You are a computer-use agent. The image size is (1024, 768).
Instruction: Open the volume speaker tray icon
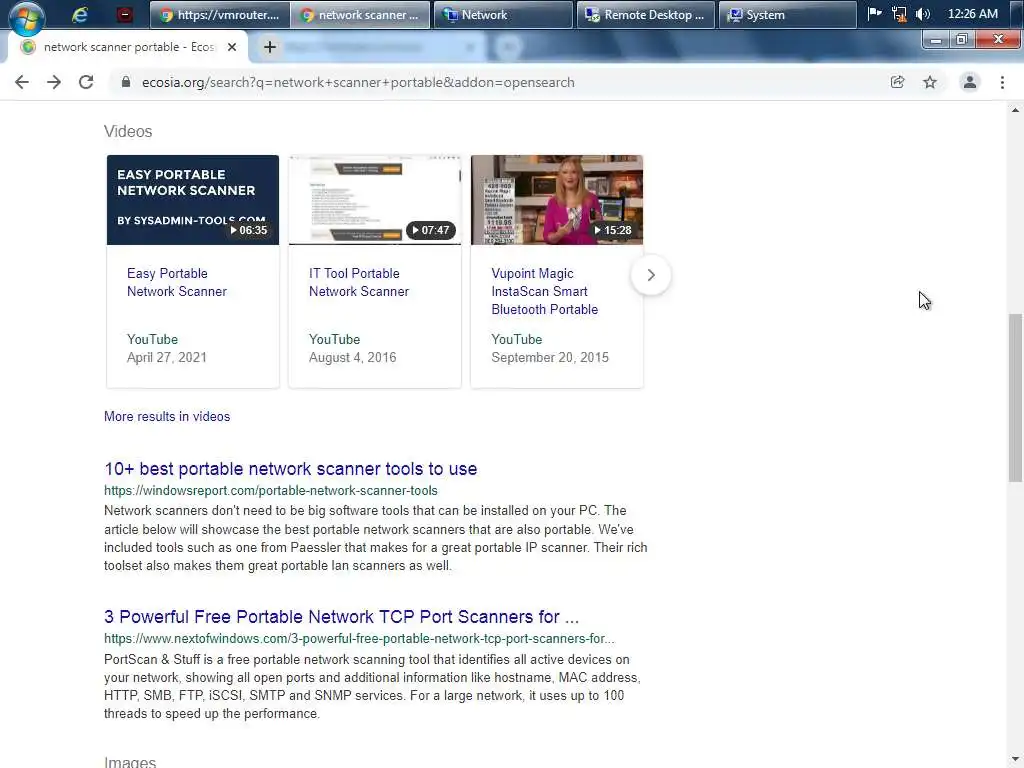[x=922, y=14]
